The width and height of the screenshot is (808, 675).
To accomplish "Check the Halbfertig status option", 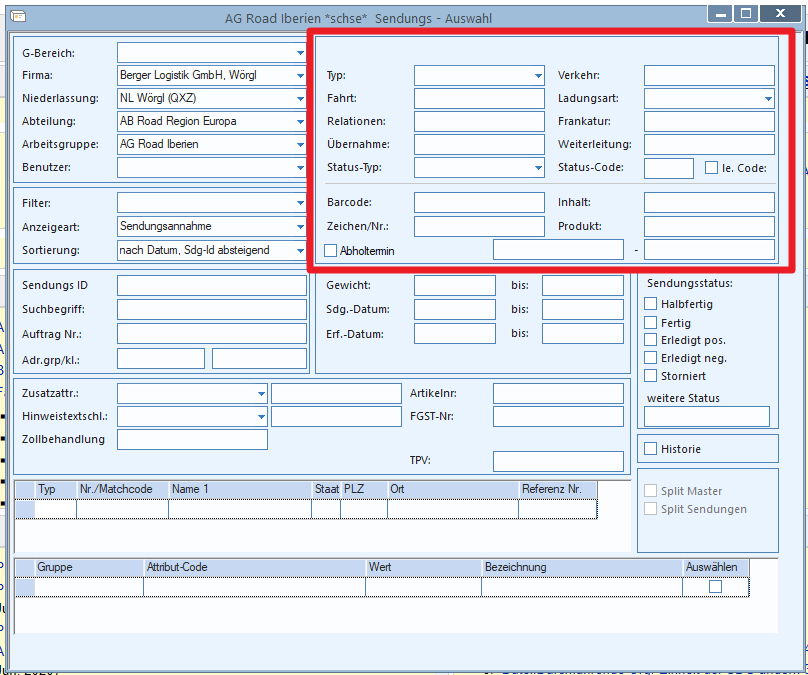I will pos(650,303).
